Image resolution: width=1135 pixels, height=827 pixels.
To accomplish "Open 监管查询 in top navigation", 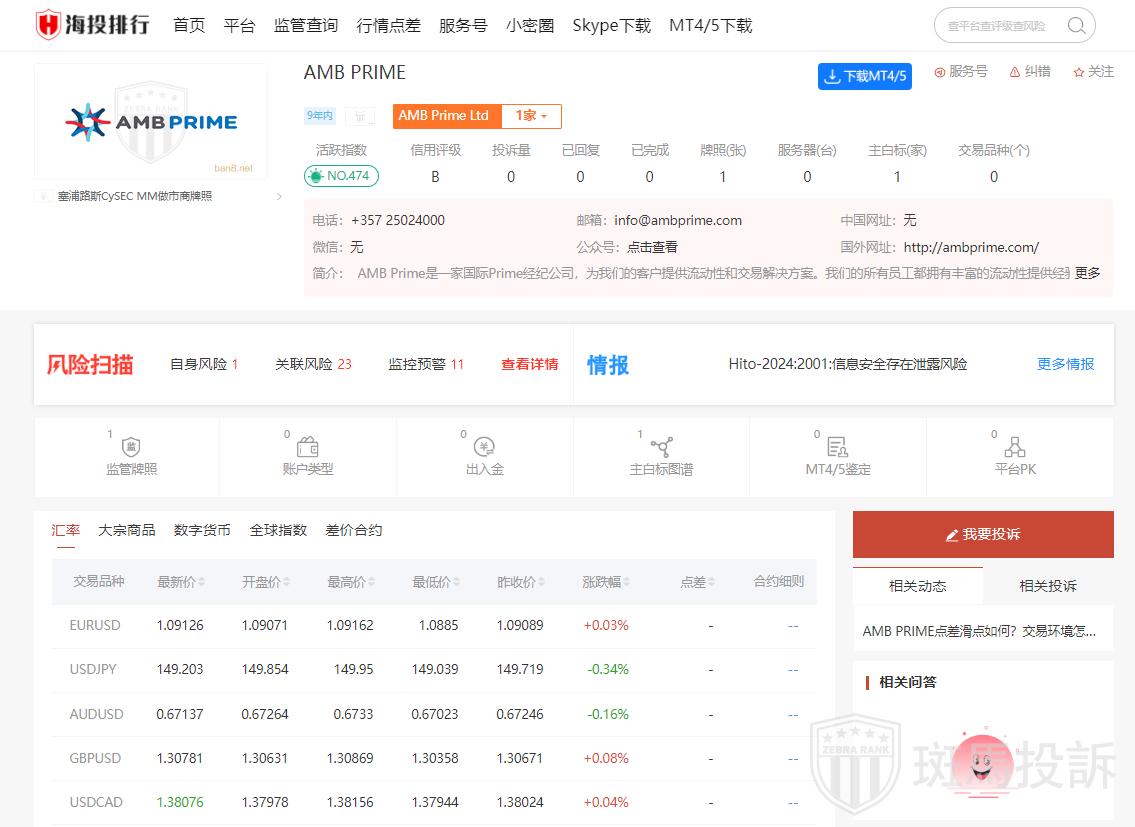I will (306, 26).
